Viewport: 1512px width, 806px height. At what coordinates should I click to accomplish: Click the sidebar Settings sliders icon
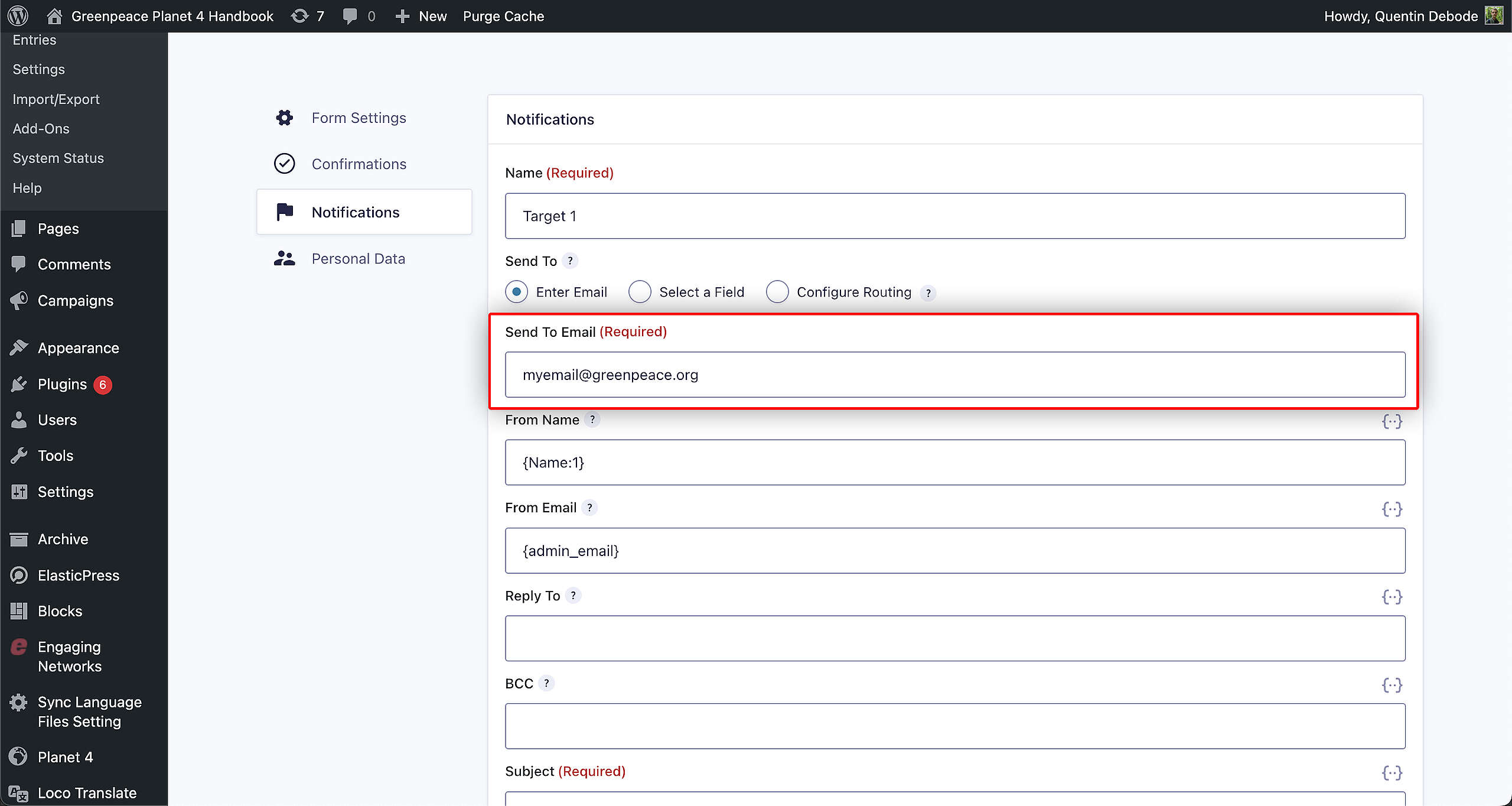[x=19, y=492]
